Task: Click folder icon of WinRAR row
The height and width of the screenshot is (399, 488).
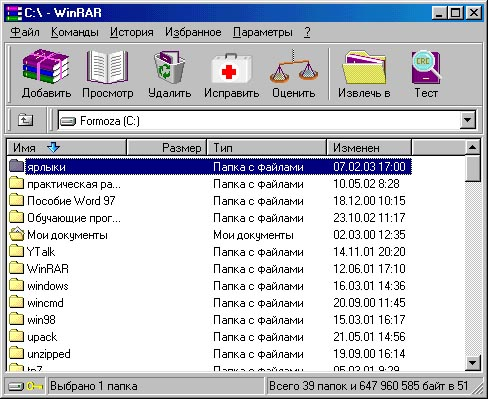Action: click(16, 268)
